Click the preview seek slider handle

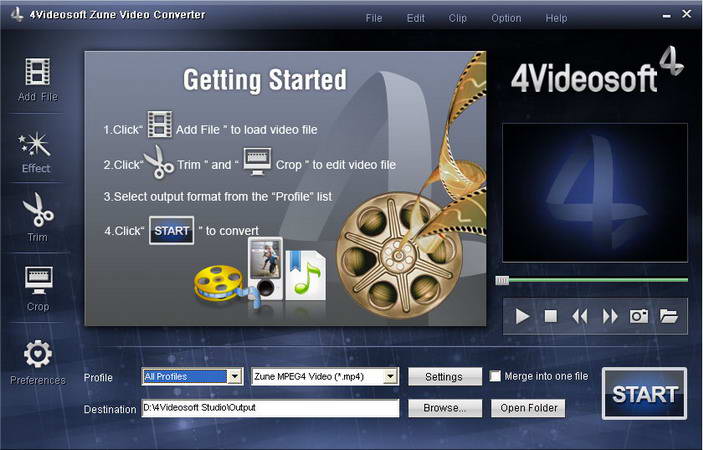502,281
